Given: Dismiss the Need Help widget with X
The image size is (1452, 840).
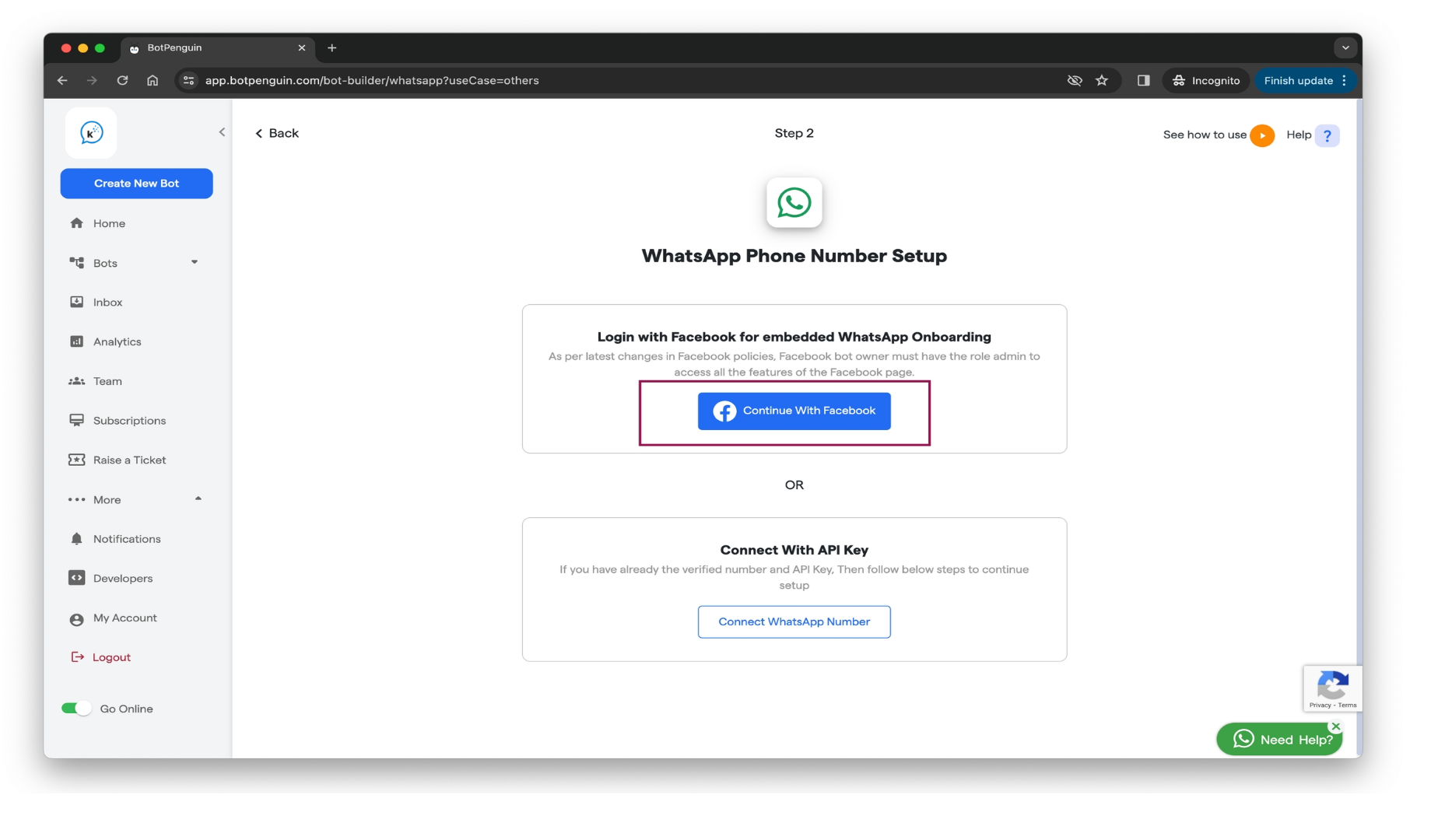Looking at the screenshot, I should [x=1336, y=726].
